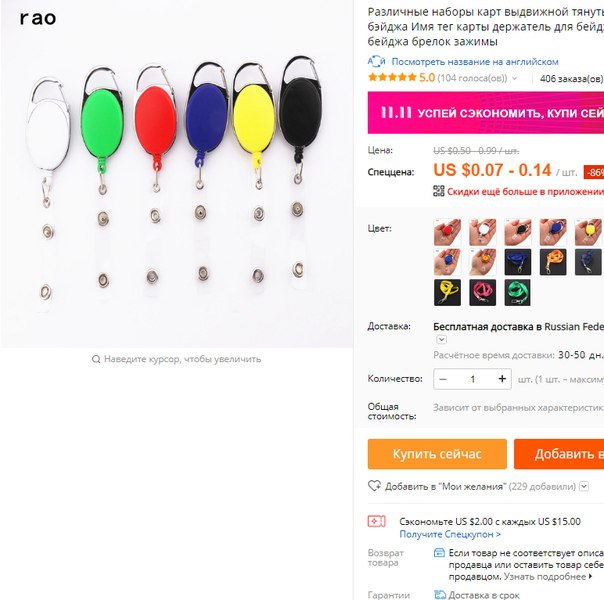The width and height of the screenshot is (604, 600).
Task: Expand the rating votes dropdown arrow
Action: (514, 79)
